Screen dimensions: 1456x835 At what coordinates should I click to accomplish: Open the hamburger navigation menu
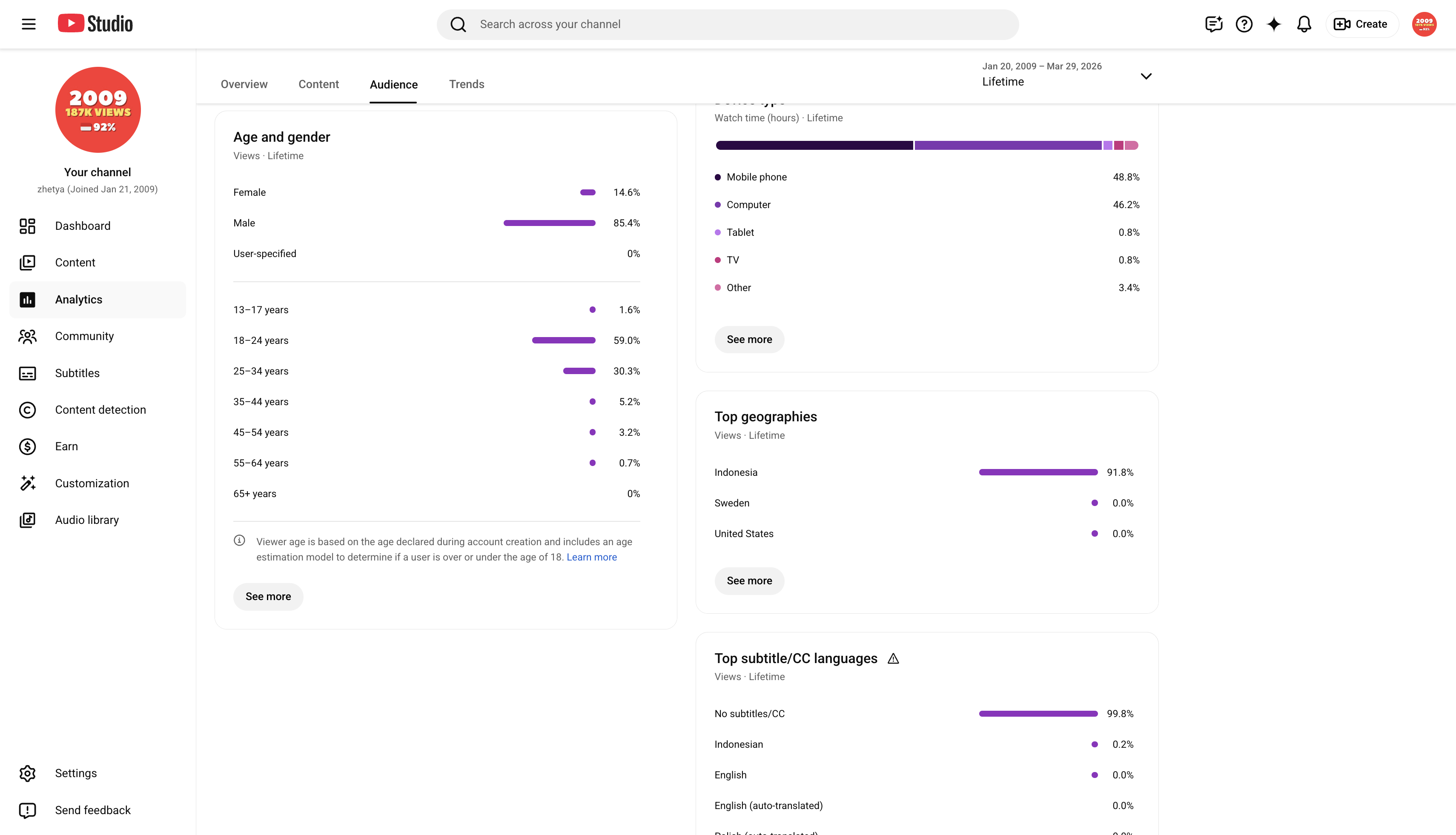pos(29,24)
